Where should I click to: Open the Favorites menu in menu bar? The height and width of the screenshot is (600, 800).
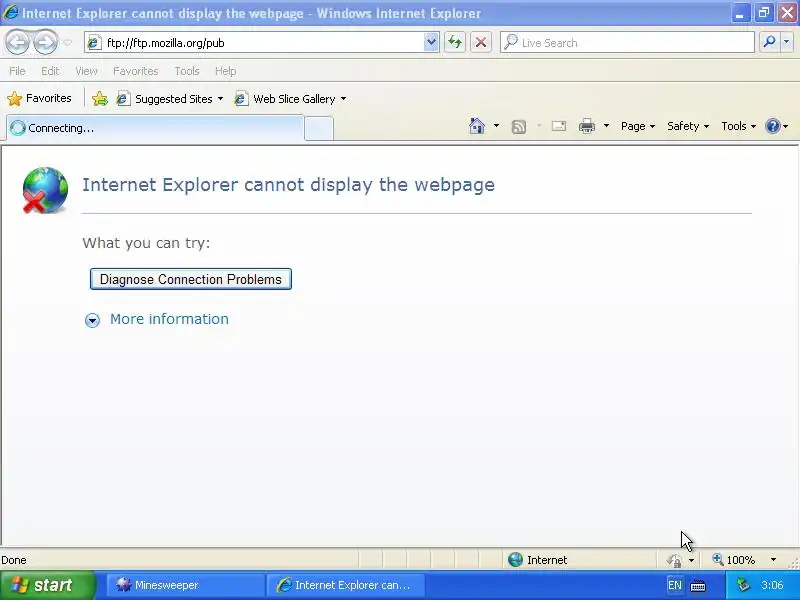pyautogui.click(x=136, y=71)
